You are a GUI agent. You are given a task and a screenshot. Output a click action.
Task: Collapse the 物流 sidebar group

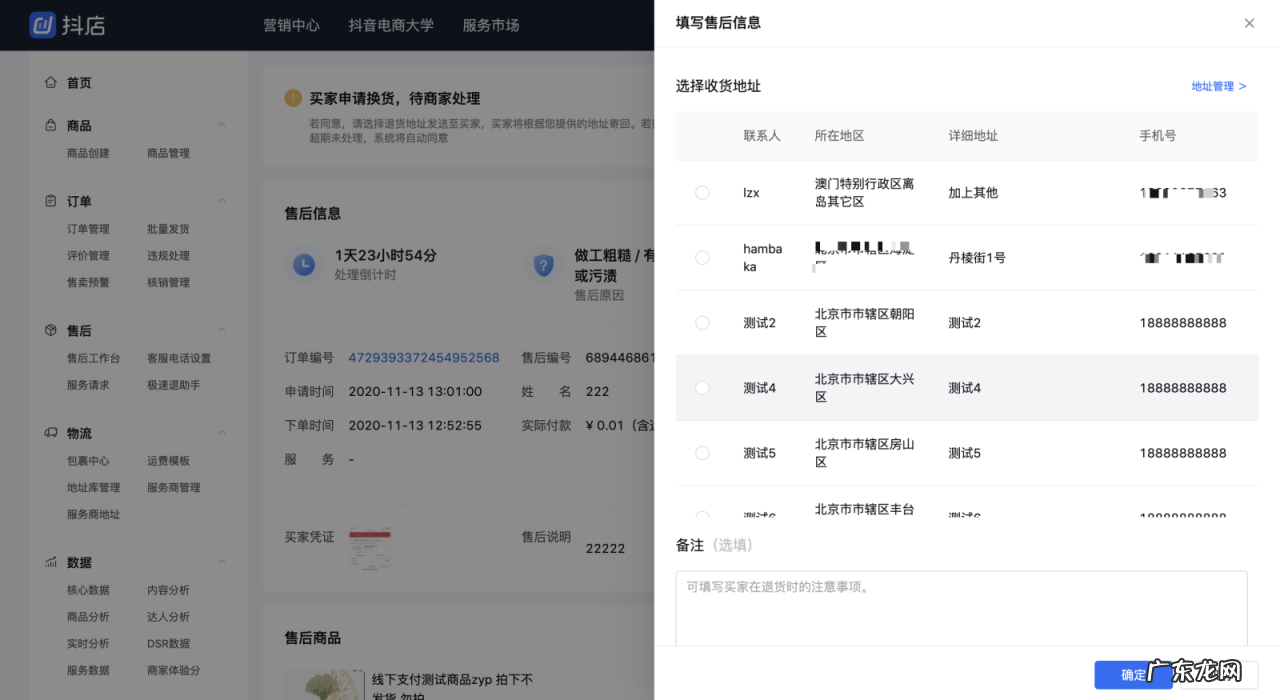(x=222, y=432)
